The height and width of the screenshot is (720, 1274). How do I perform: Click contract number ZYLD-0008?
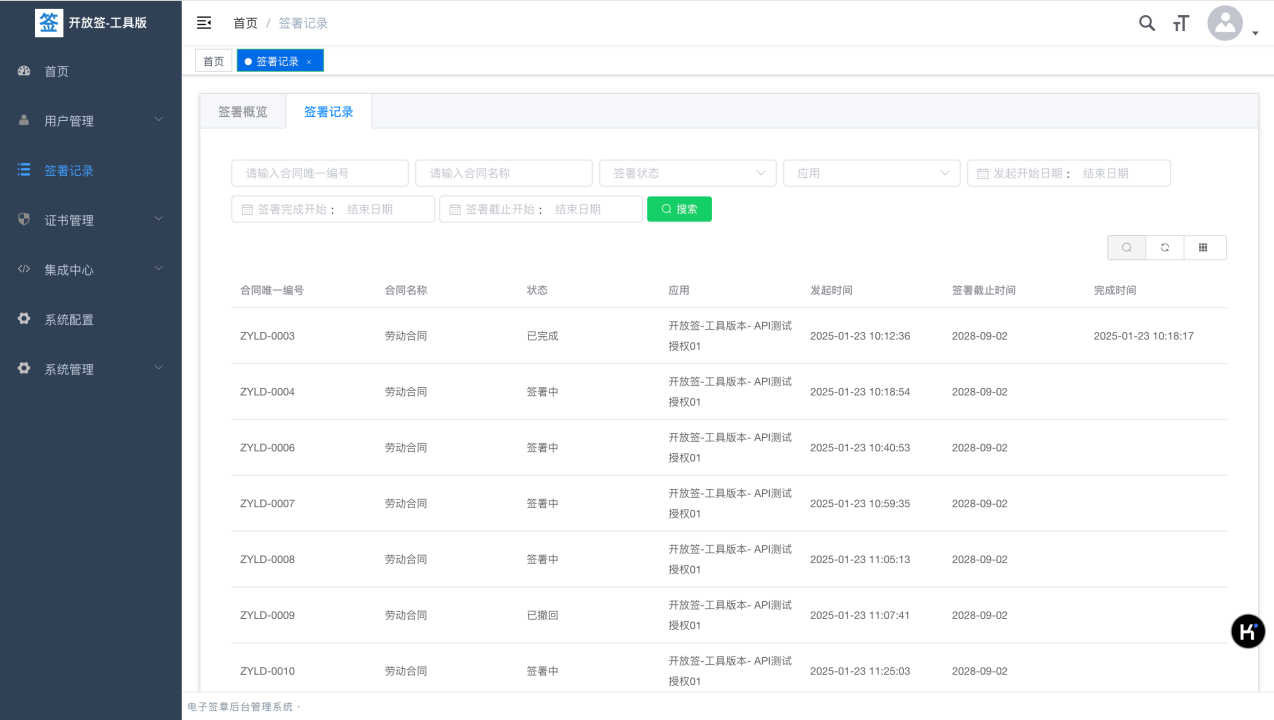pyautogui.click(x=268, y=560)
